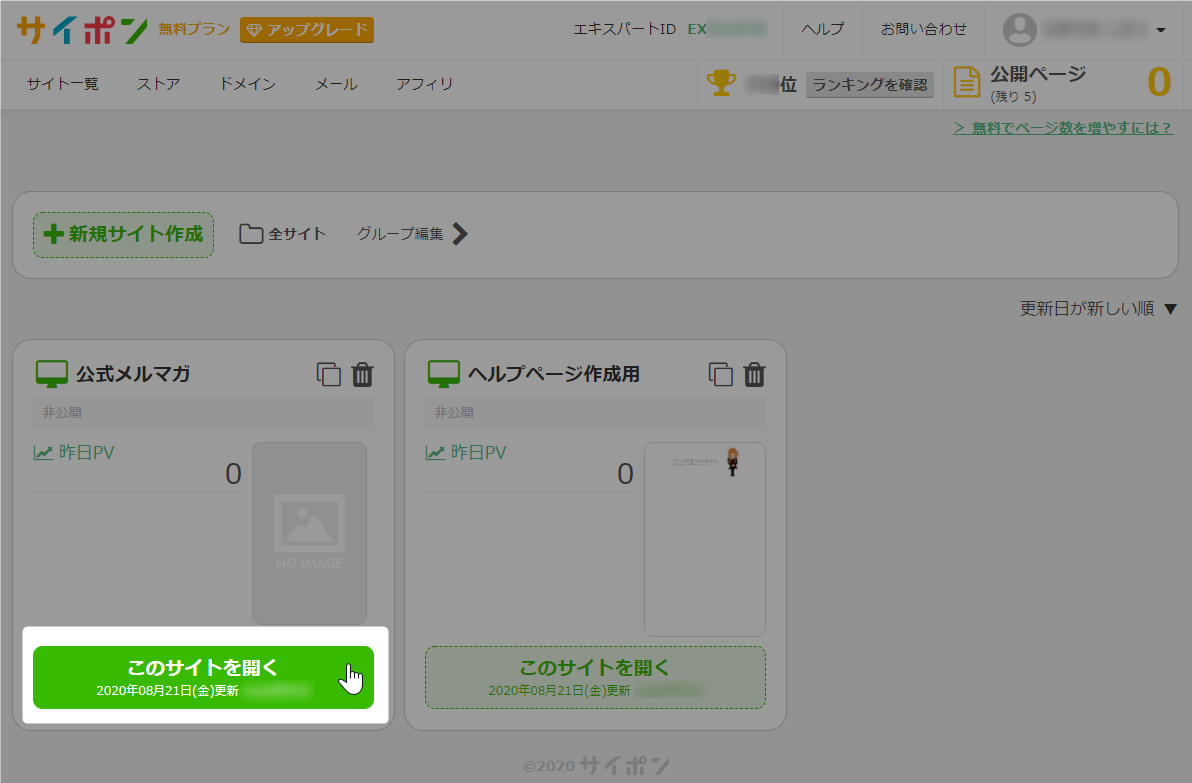1192x783 pixels.
Task: Click monitor icon of 公式メルマガ
Action: pos(52,374)
